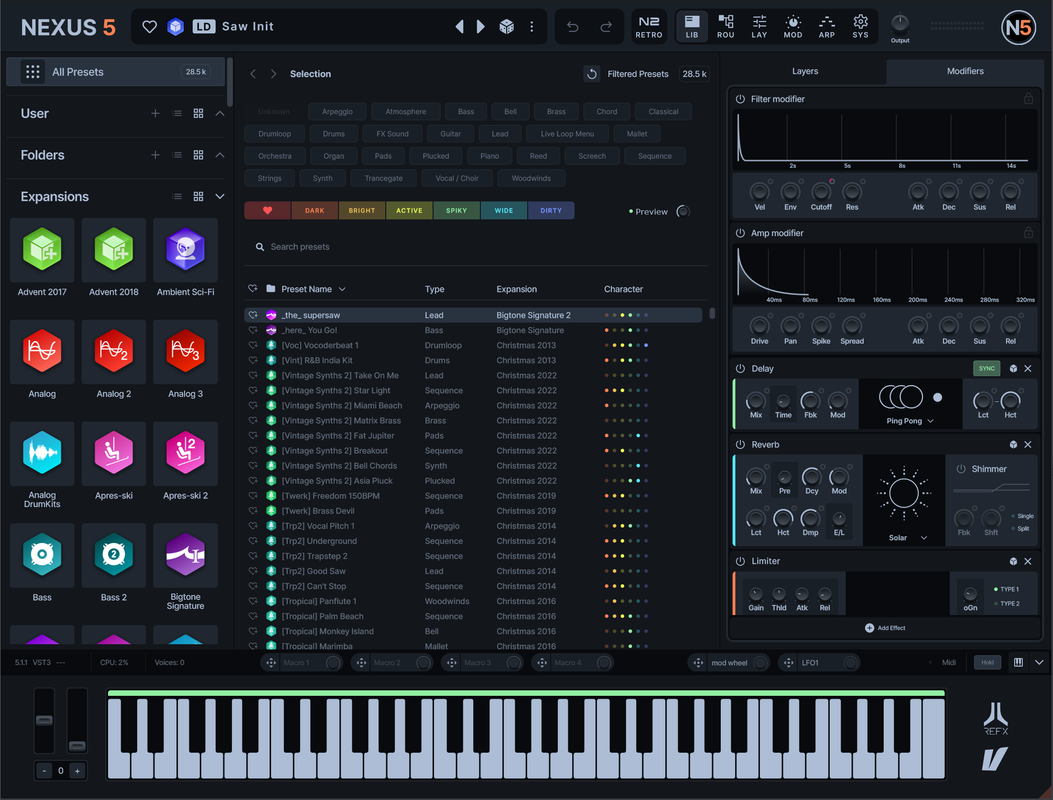
Task: Select All Presets in the library
Action: coord(116,72)
